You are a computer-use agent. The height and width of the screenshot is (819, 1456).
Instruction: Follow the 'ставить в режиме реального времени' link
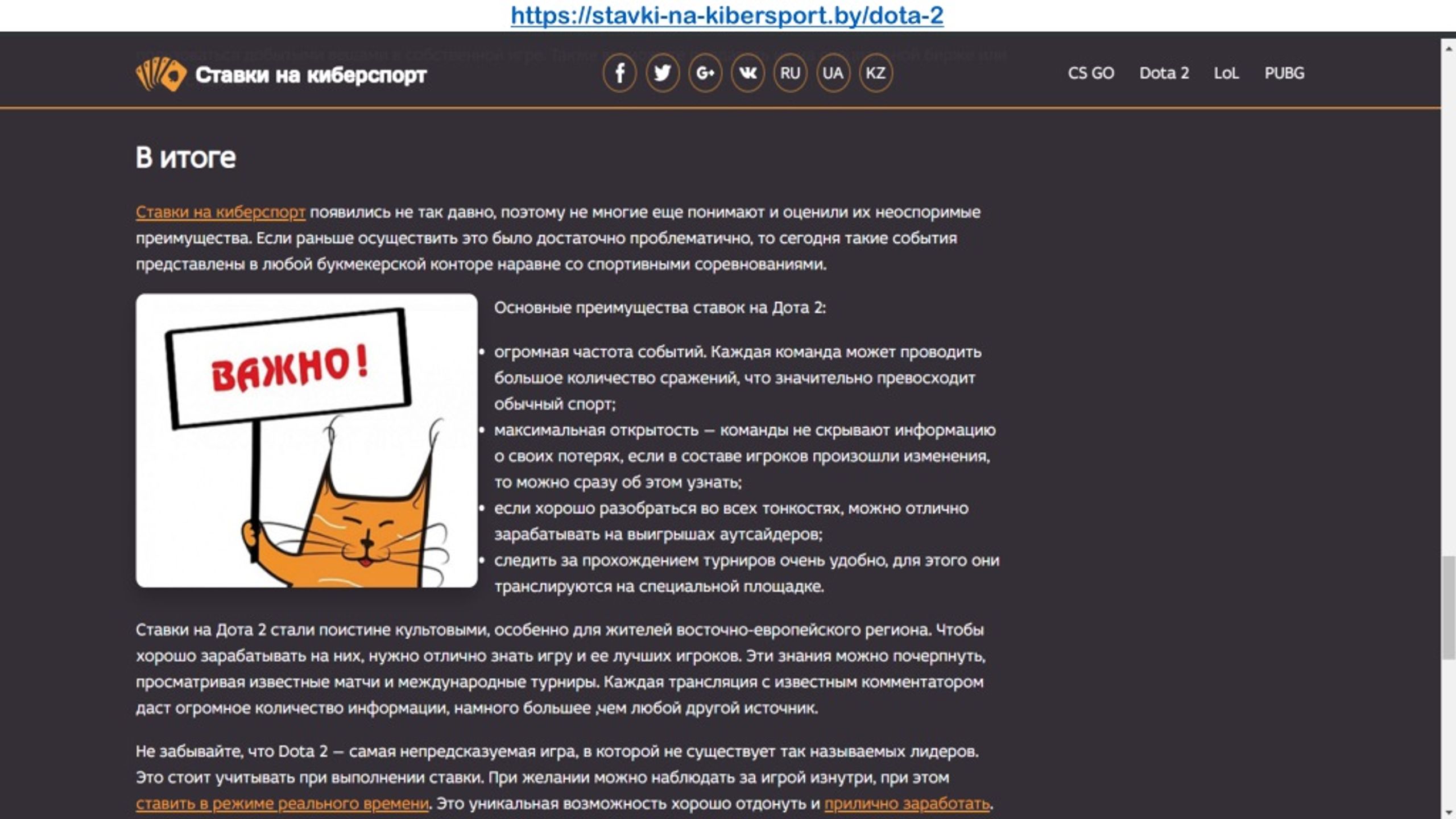(x=282, y=804)
